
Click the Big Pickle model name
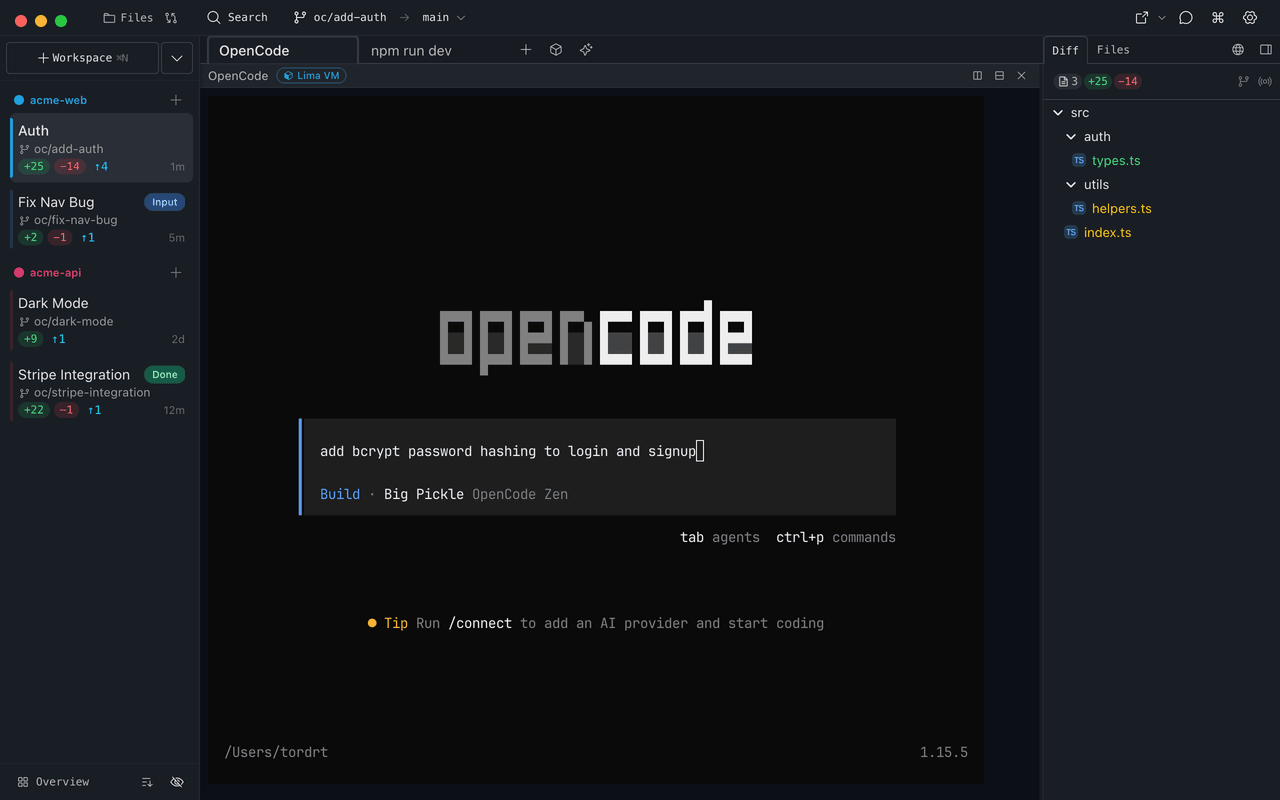pyautogui.click(x=424, y=494)
